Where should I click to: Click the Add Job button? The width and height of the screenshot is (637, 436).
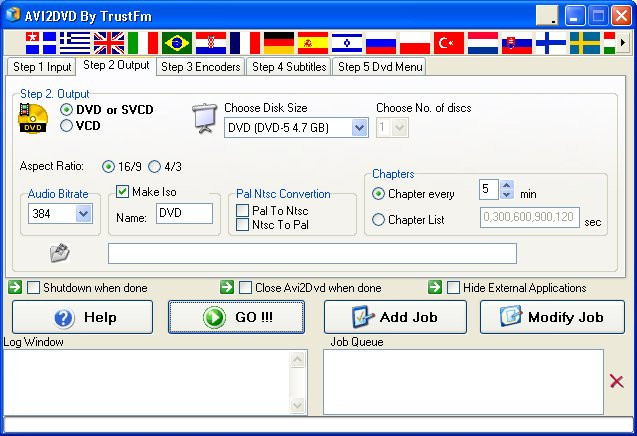click(x=395, y=317)
